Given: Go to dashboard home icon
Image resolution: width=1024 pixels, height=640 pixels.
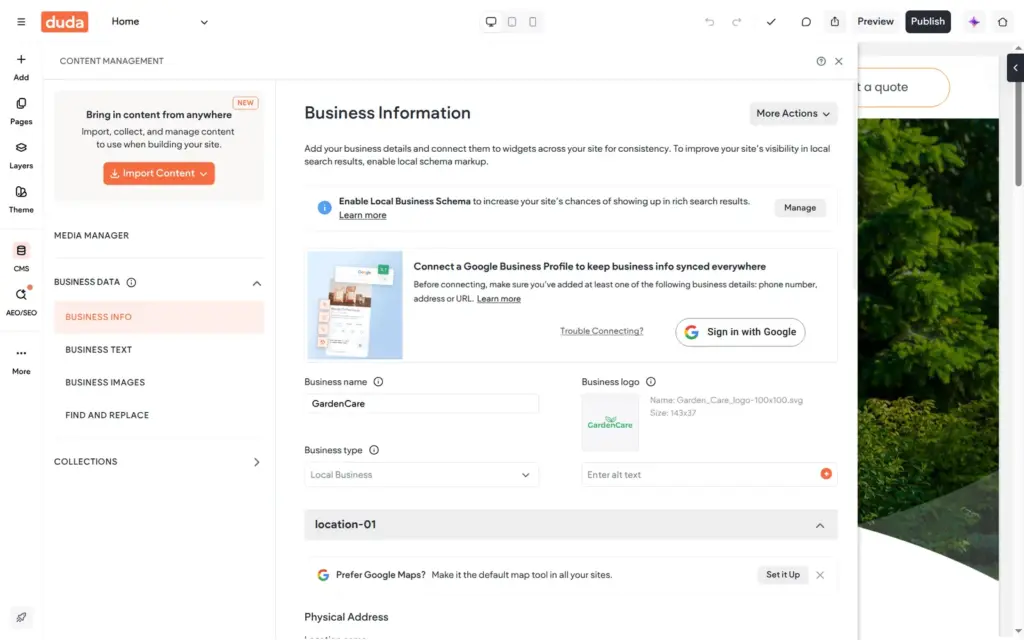Looking at the screenshot, I should pyautogui.click(x=1002, y=22).
